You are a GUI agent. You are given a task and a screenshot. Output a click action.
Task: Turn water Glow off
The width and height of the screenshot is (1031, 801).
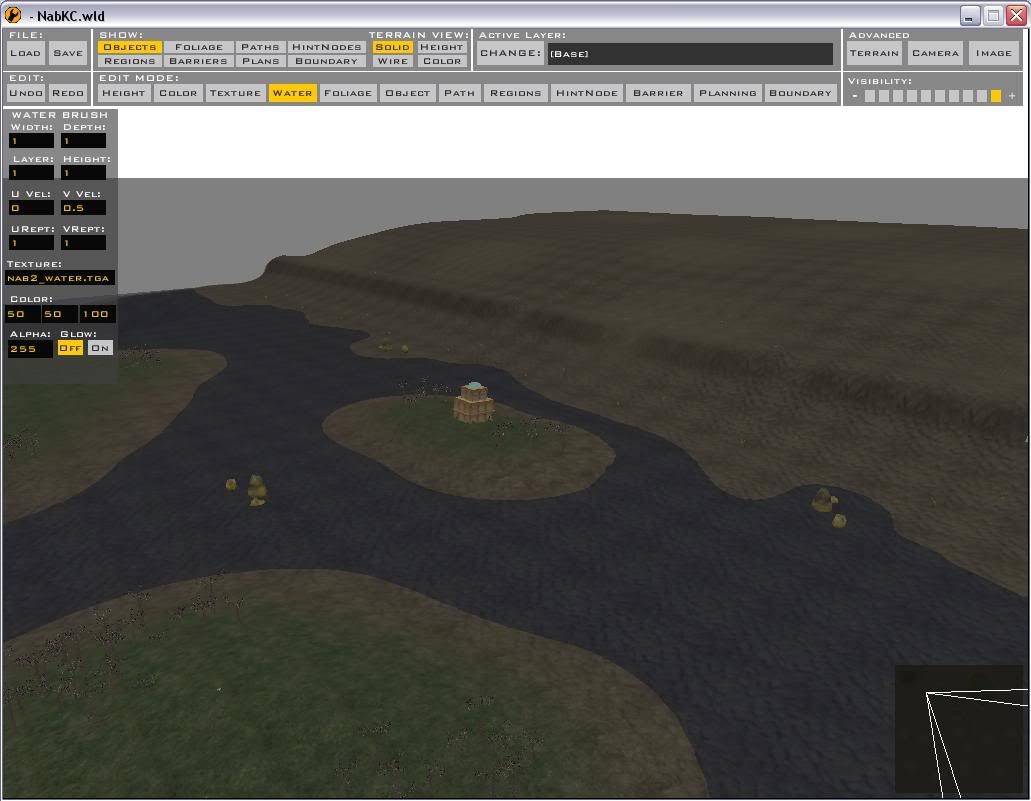pyautogui.click(x=70, y=348)
